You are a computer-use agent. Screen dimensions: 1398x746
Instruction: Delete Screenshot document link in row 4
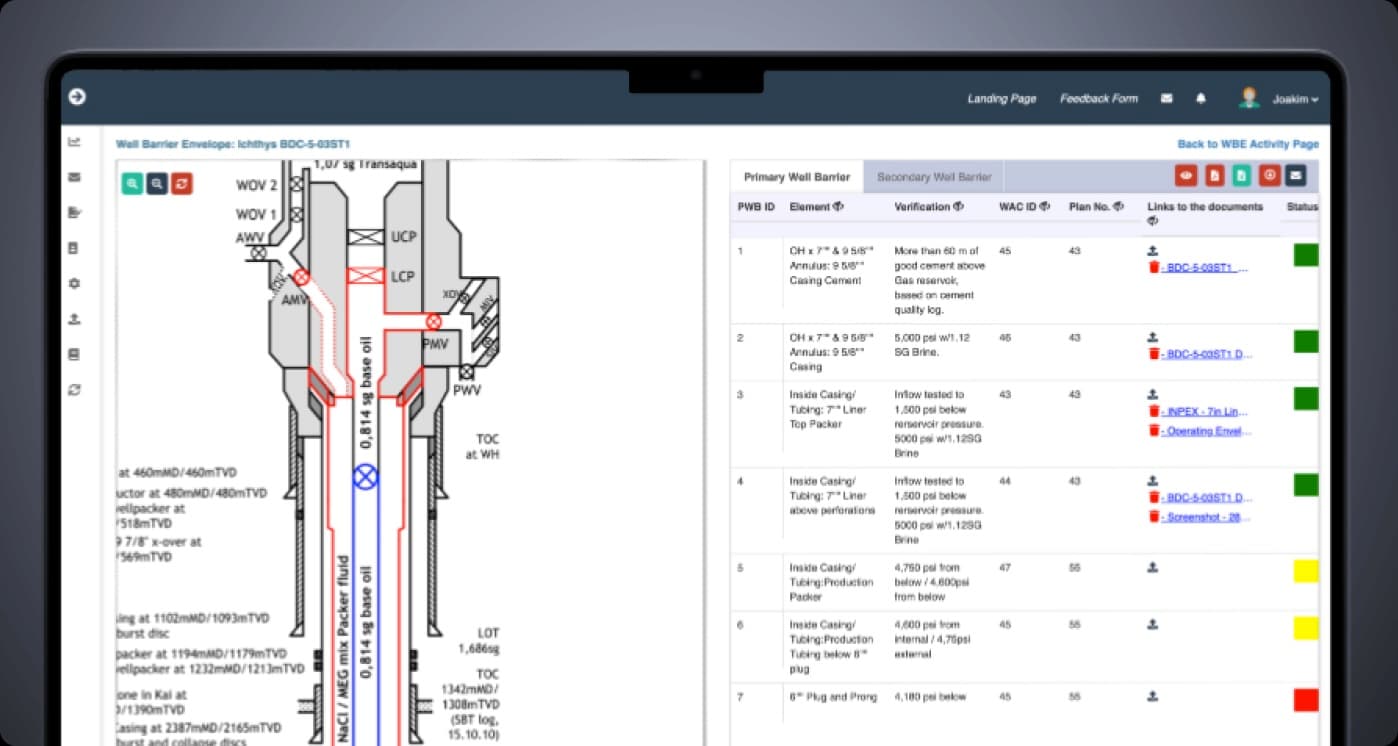(x=1153, y=517)
